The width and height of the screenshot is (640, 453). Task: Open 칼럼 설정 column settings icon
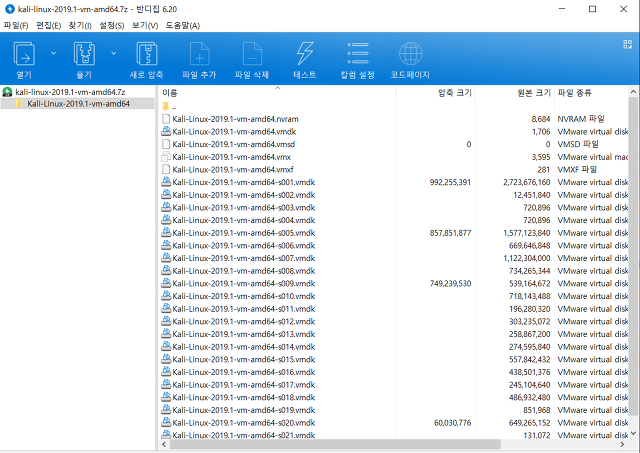[x=358, y=53]
